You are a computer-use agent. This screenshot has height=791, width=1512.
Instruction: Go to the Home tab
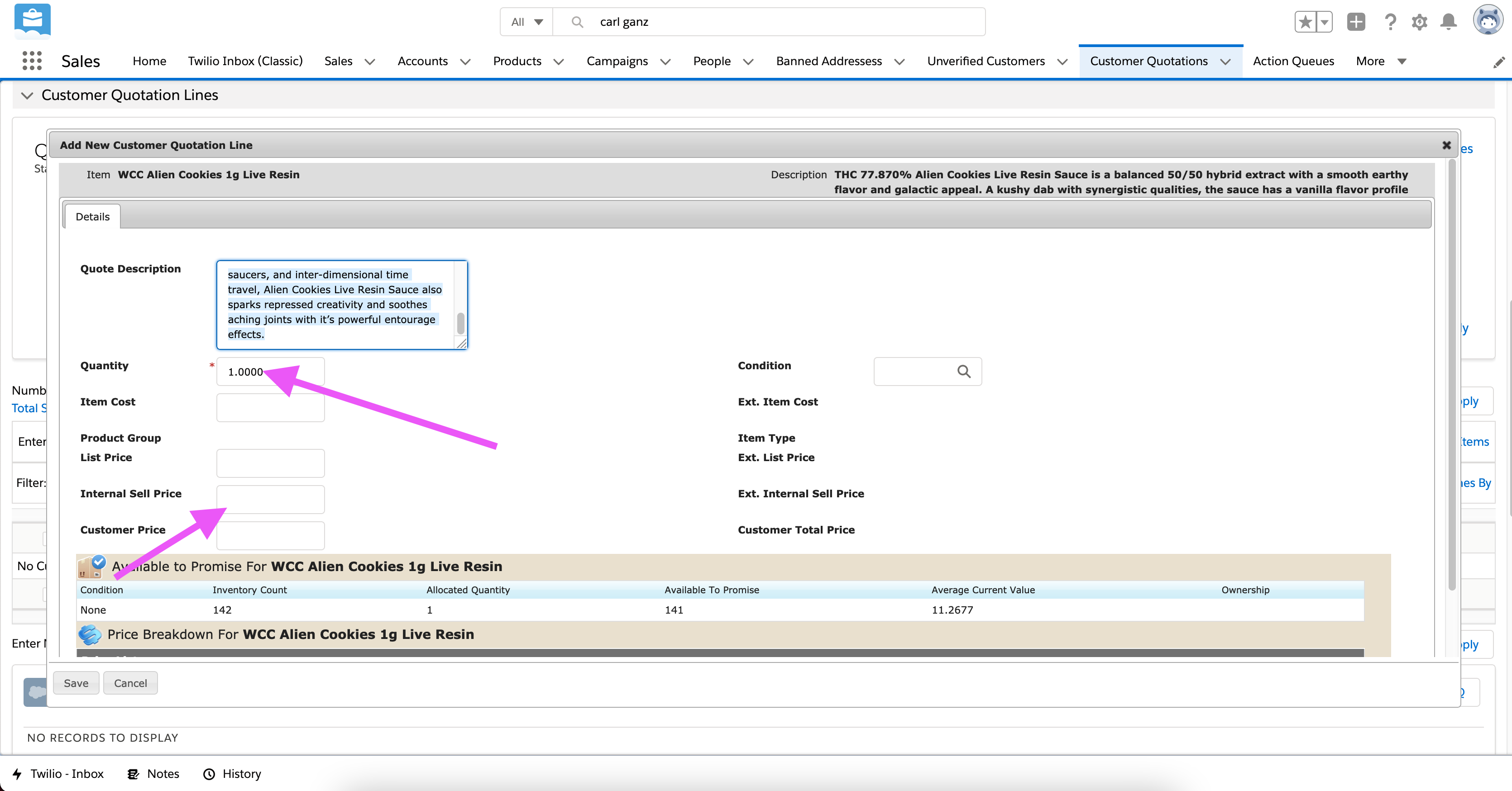coord(149,61)
